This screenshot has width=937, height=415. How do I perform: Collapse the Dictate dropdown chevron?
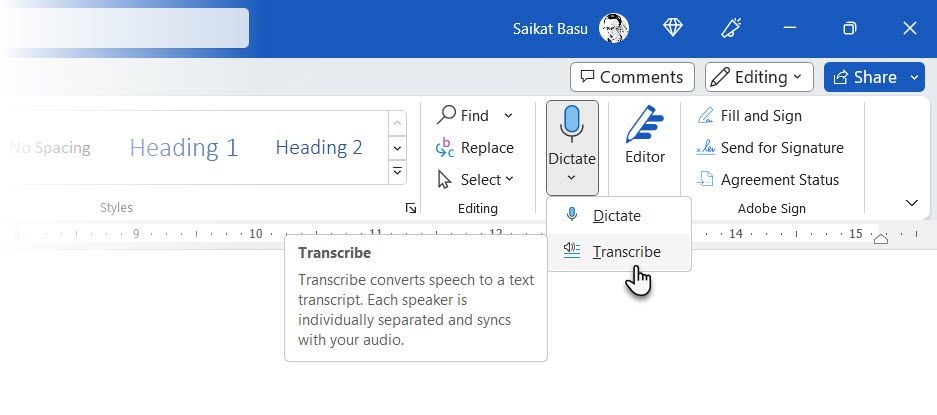571,178
